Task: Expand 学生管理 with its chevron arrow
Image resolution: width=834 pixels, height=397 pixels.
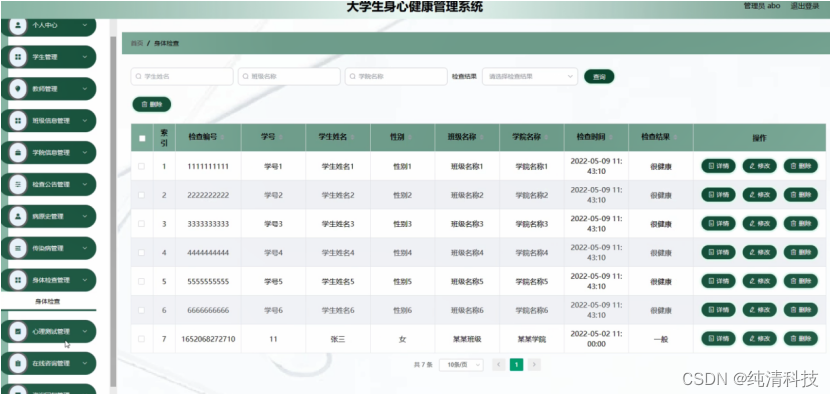Action: (85, 57)
